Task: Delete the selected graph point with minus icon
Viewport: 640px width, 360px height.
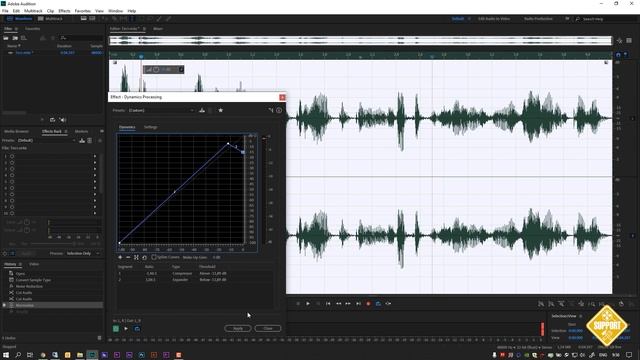Action: [x=128, y=258]
